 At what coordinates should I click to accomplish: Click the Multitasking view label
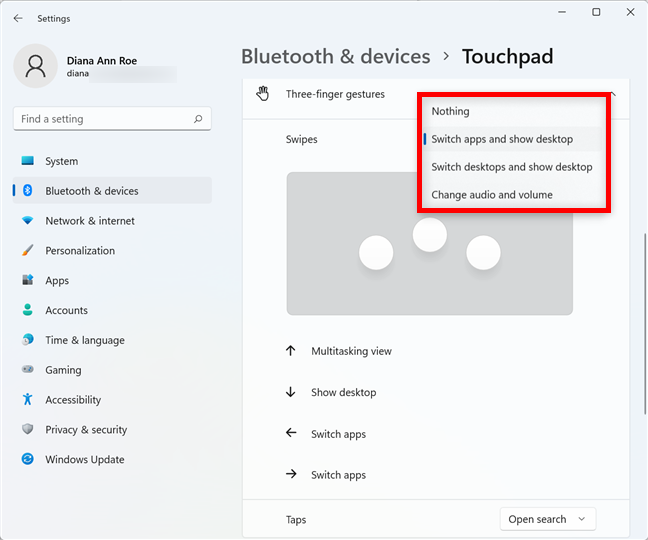point(351,351)
